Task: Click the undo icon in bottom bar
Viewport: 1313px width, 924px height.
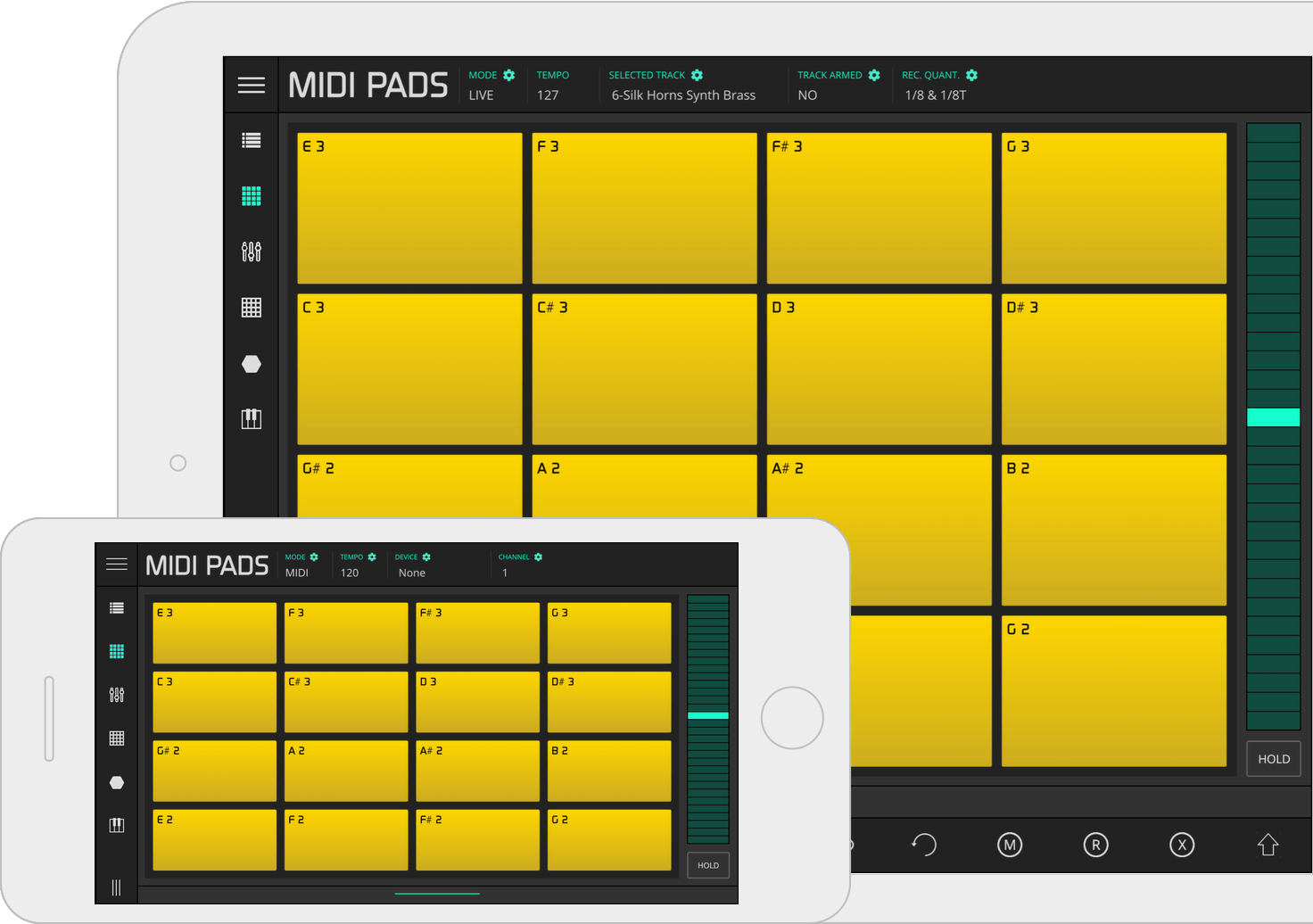Action: click(924, 845)
